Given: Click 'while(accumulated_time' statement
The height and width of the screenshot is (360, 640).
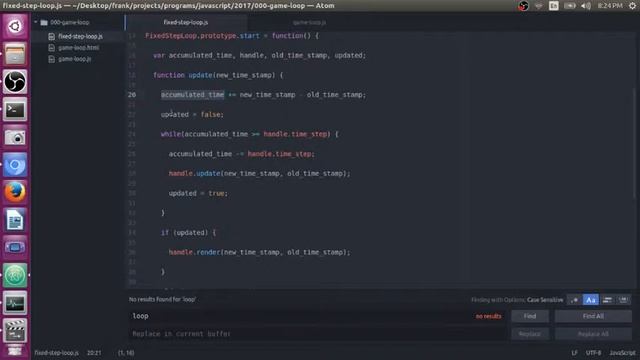Looking at the screenshot, I should click(x=204, y=134).
